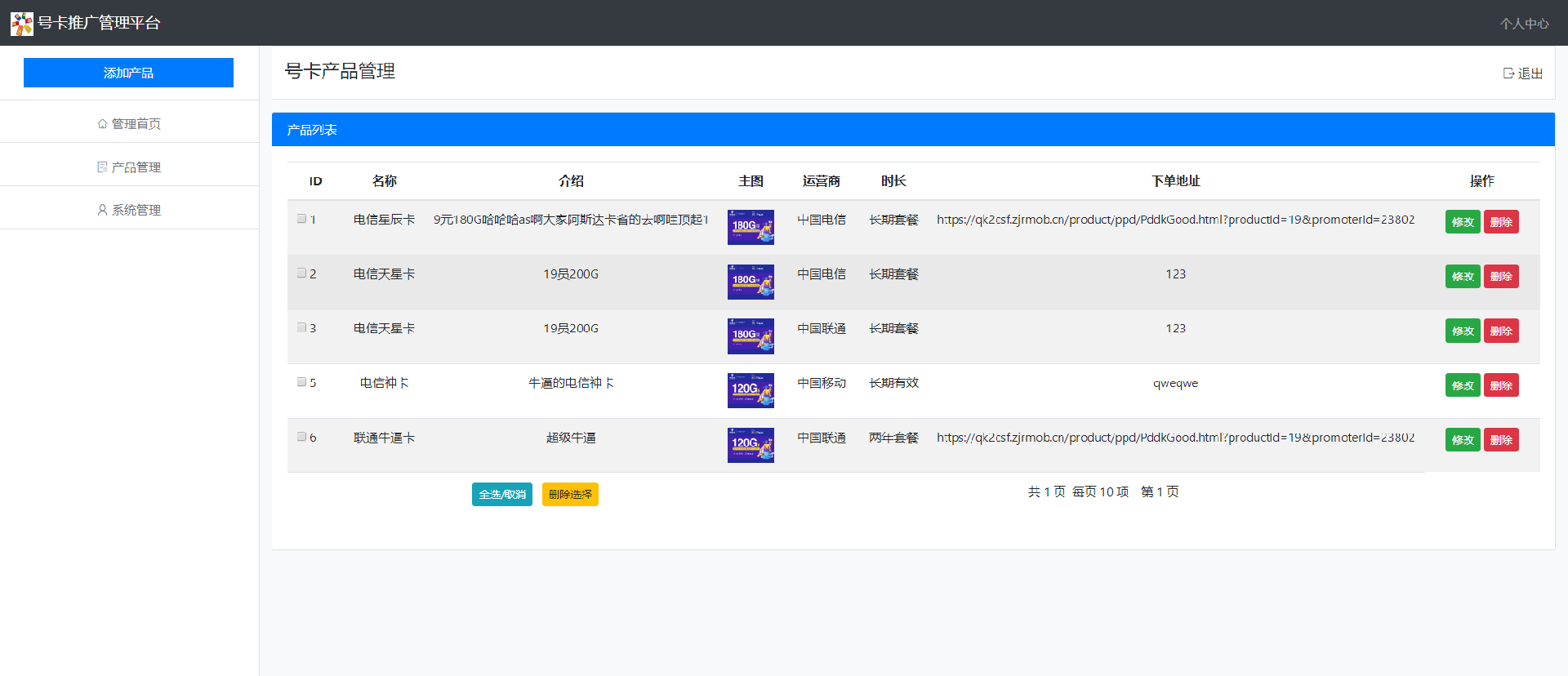Click the qweqwe order address cell
The image size is (1568, 676).
1175,383
